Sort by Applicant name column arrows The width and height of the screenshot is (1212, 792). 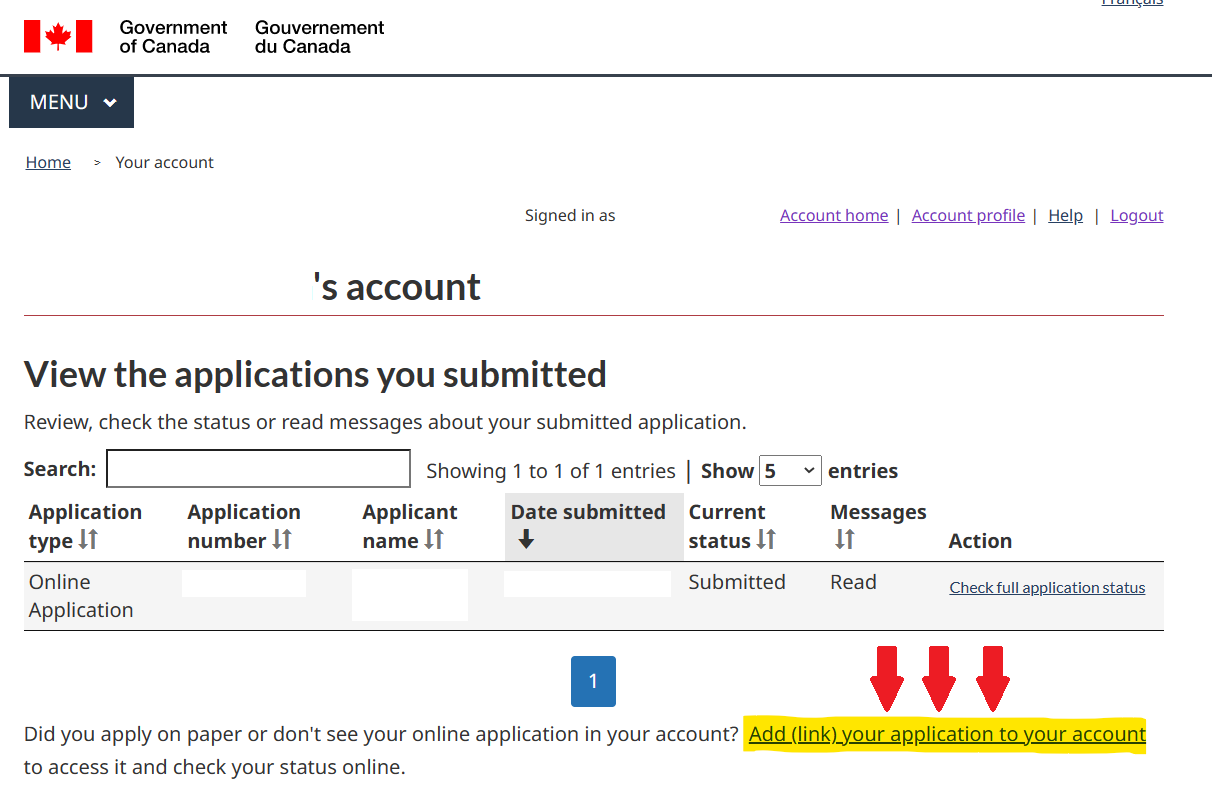pos(434,540)
